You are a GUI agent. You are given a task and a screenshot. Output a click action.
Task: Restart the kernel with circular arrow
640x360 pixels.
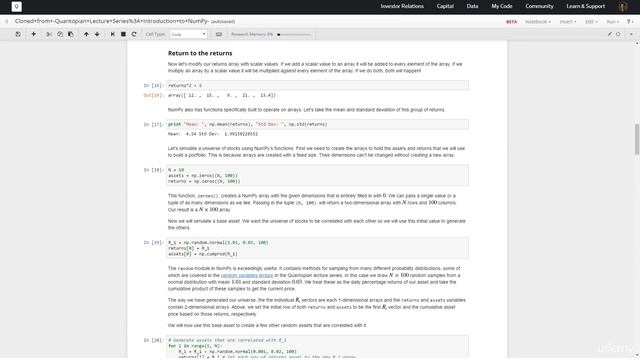[x=134, y=34]
